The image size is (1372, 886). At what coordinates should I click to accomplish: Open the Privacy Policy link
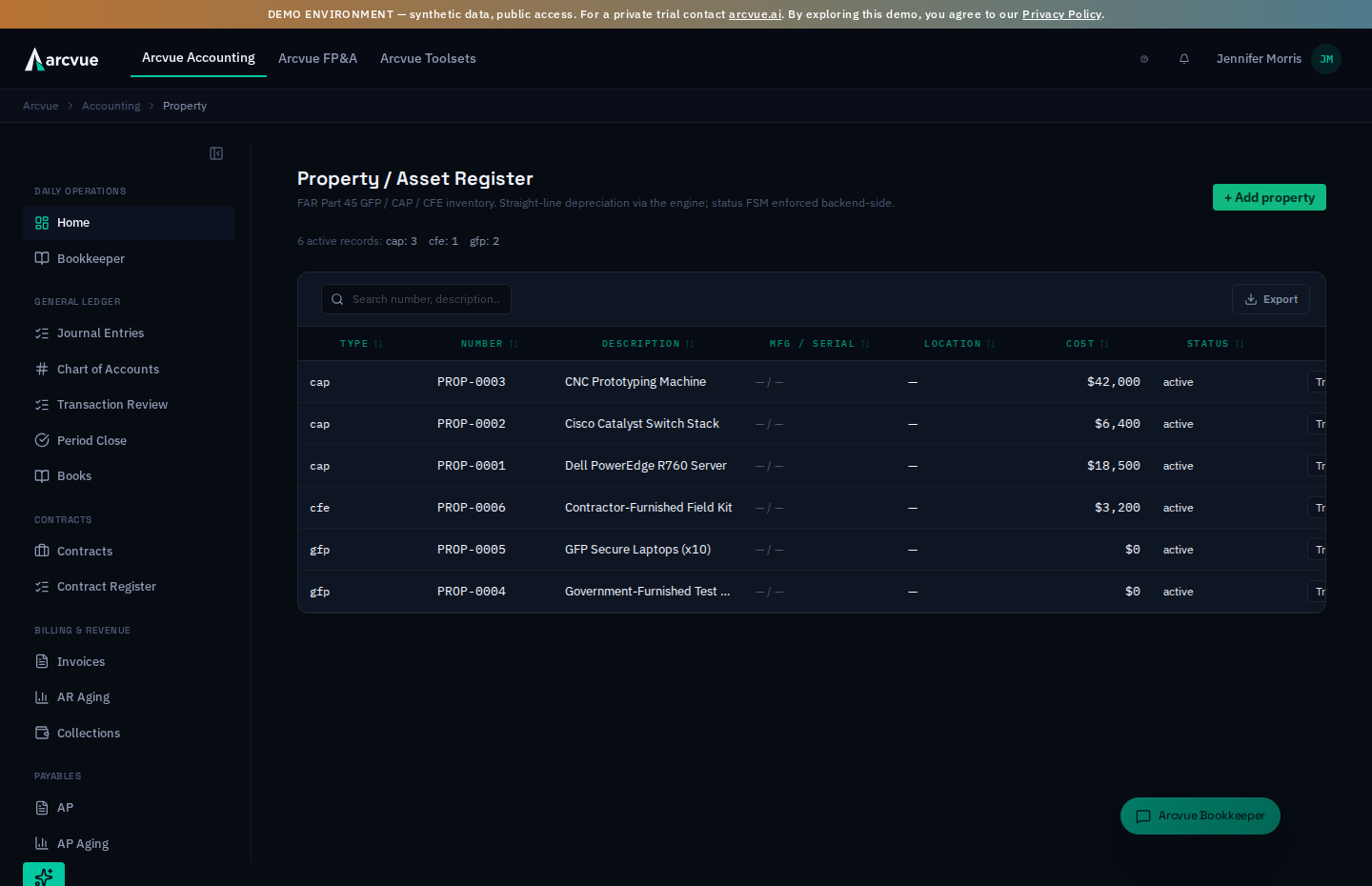[1061, 14]
